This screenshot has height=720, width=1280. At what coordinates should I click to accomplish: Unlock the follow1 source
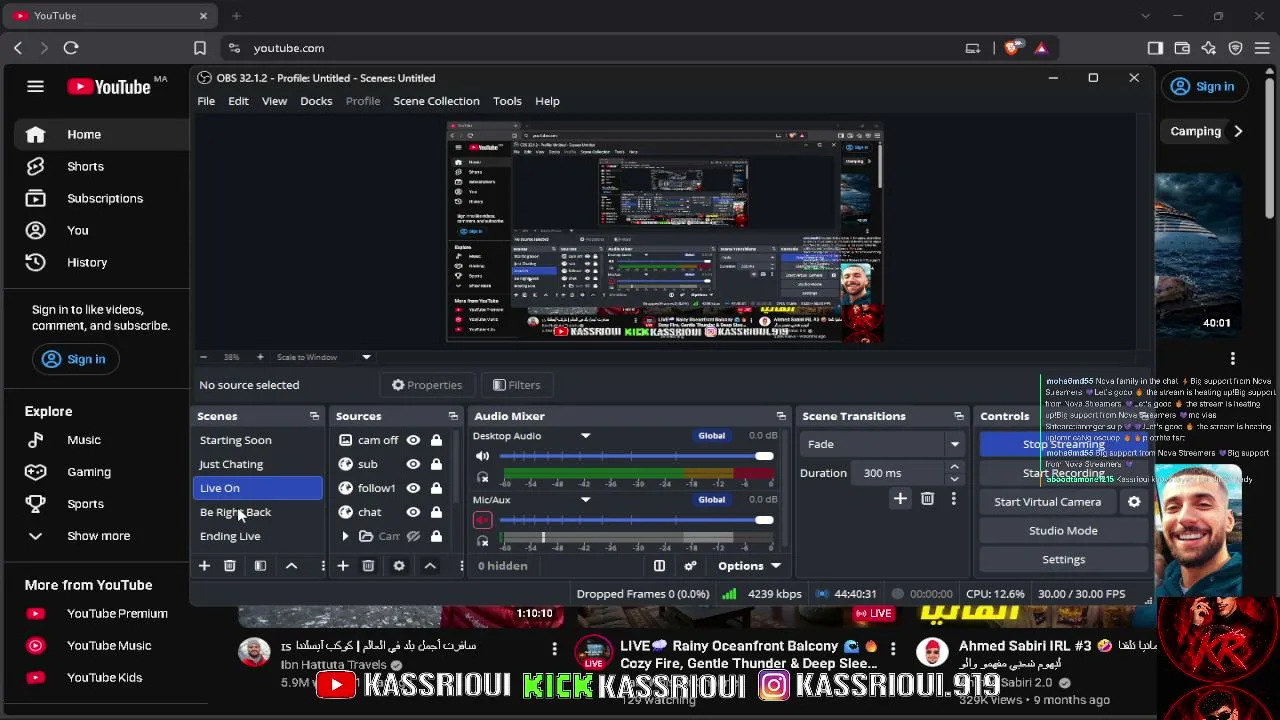pos(436,488)
